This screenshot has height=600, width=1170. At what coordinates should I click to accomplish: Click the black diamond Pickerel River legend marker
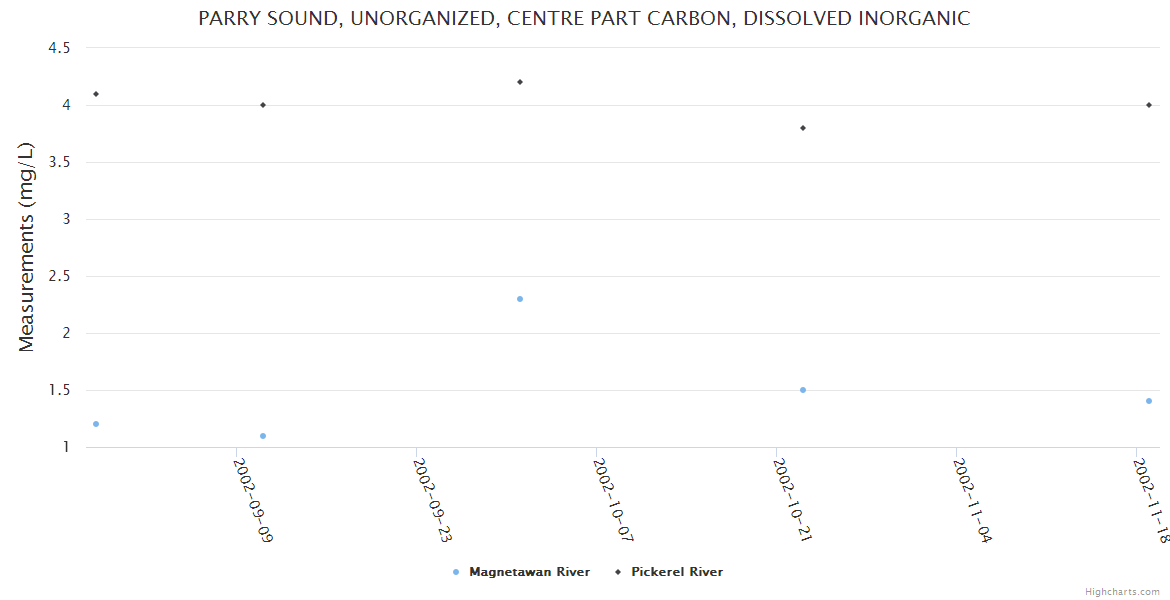coord(618,572)
